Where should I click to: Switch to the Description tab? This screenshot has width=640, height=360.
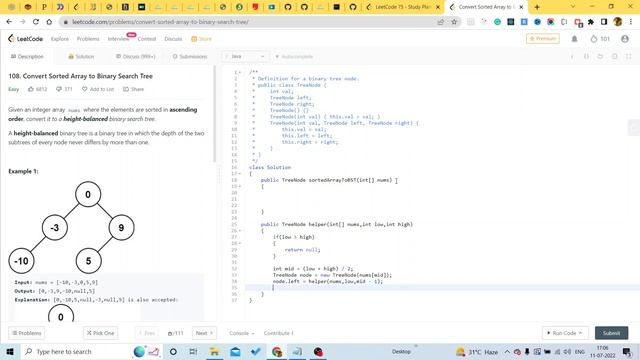pos(27,56)
